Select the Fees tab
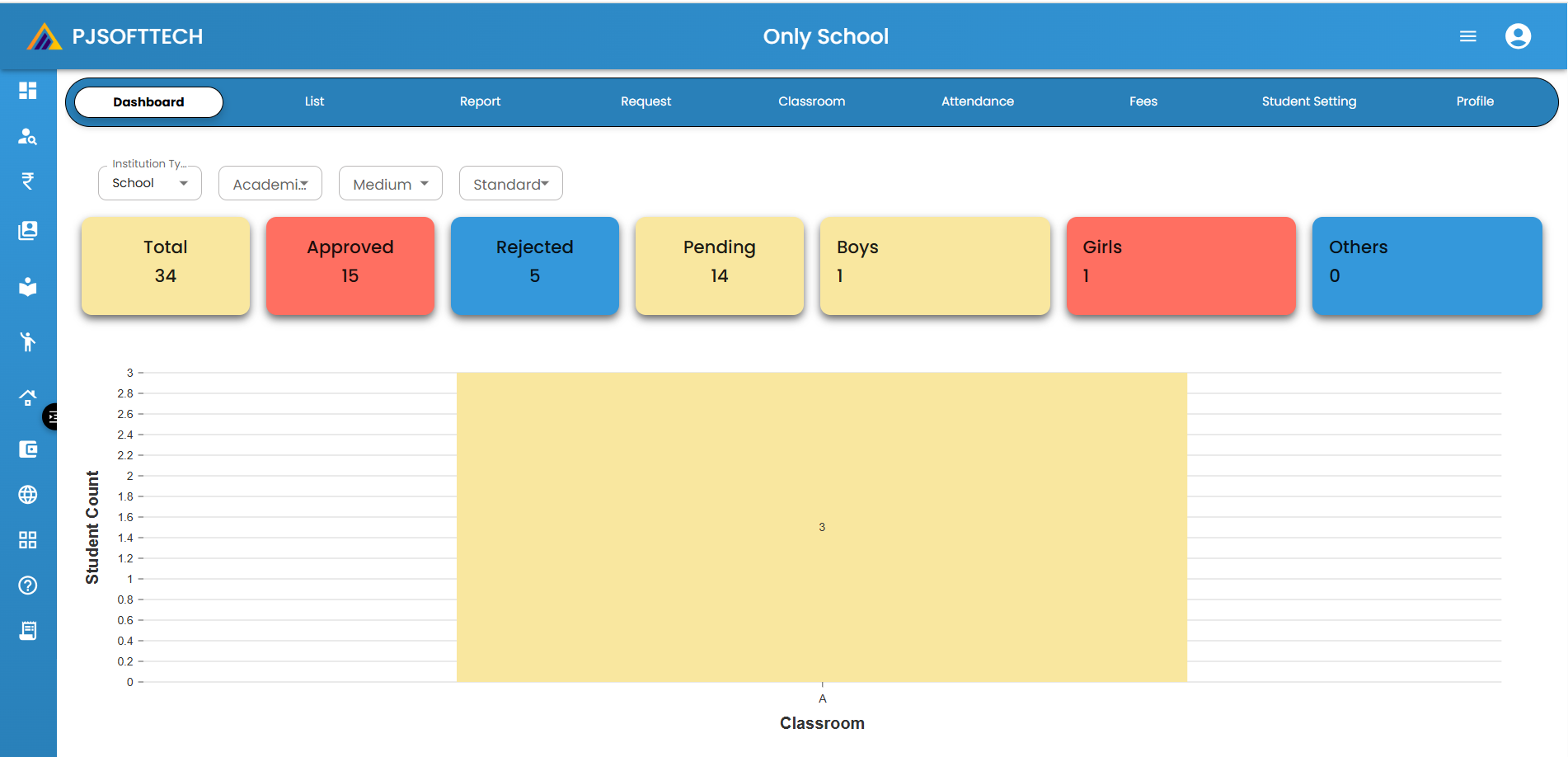This screenshot has width=1568, height=757. [1143, 101]
